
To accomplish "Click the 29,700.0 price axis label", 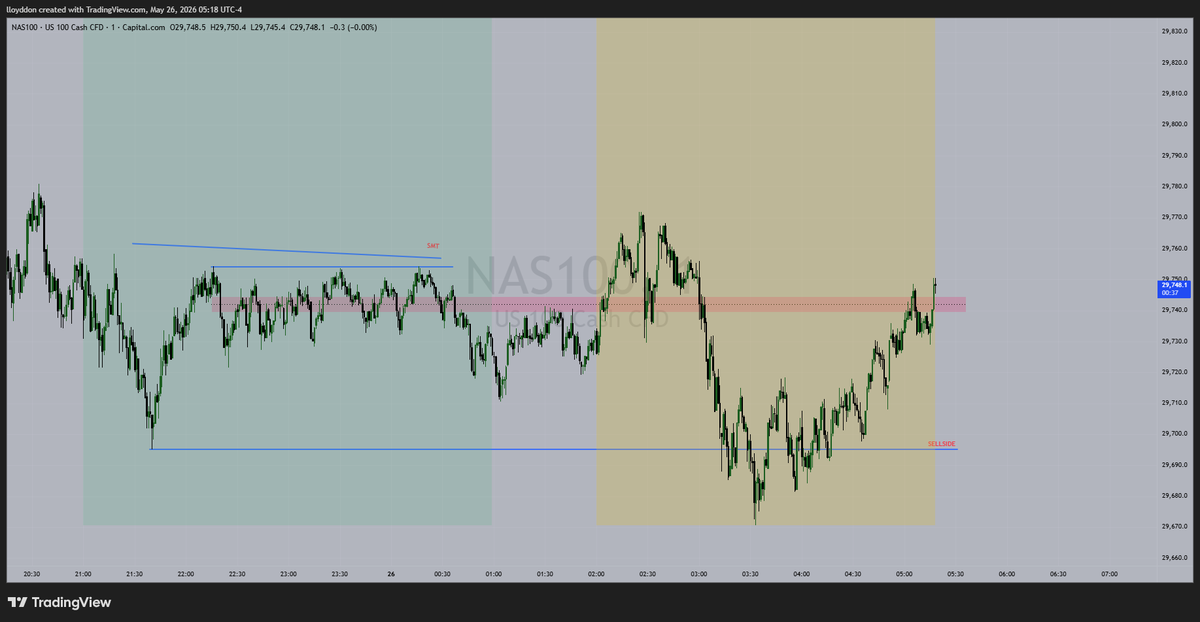I will point(1173,434).
